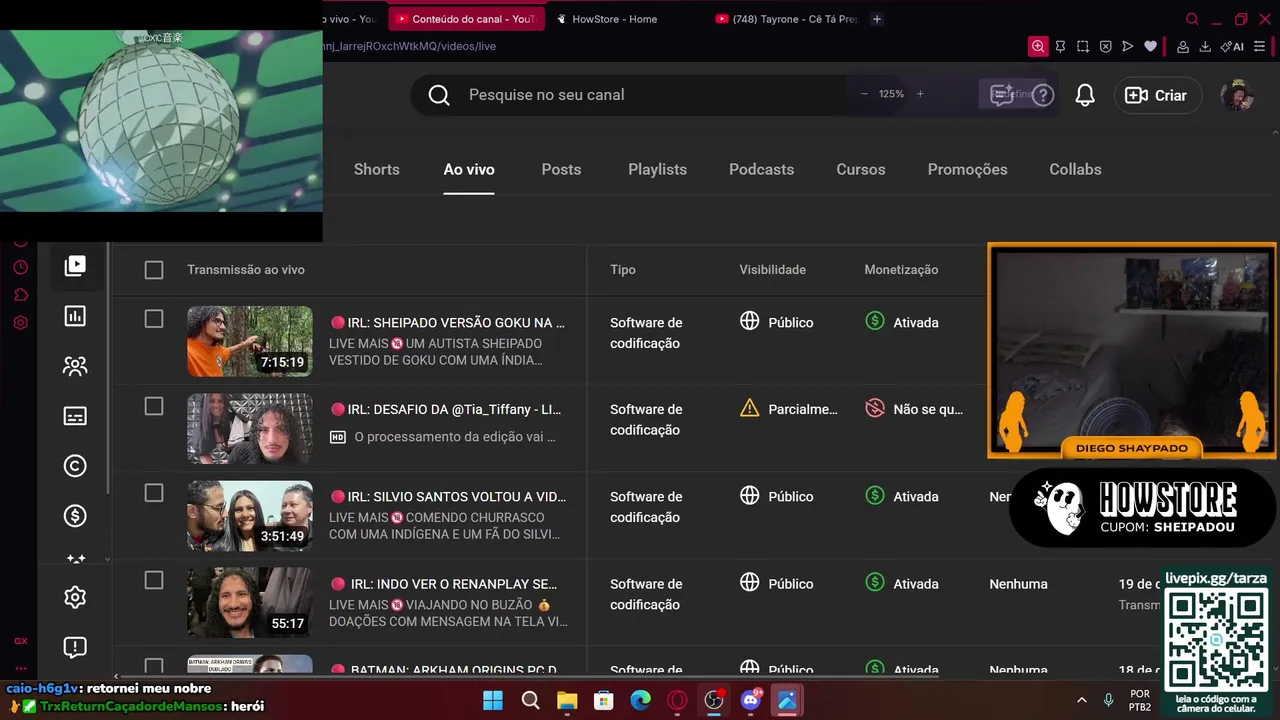Click the Criar button
This screenshot has height=720, width=1280.
pos(1156,95)
